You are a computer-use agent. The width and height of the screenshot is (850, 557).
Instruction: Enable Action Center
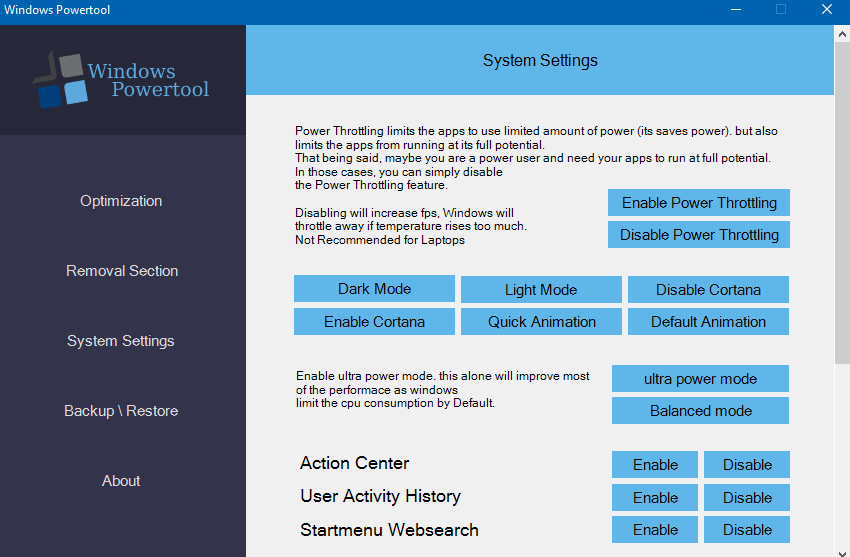[x=655, y=465]
